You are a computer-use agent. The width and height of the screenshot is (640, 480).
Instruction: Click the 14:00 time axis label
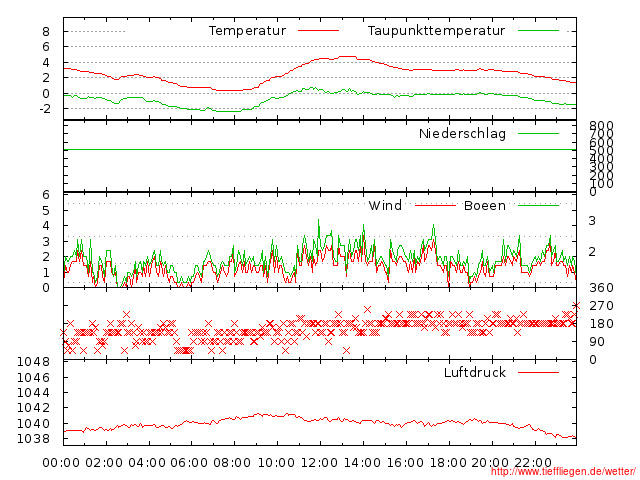coord(362,463)
